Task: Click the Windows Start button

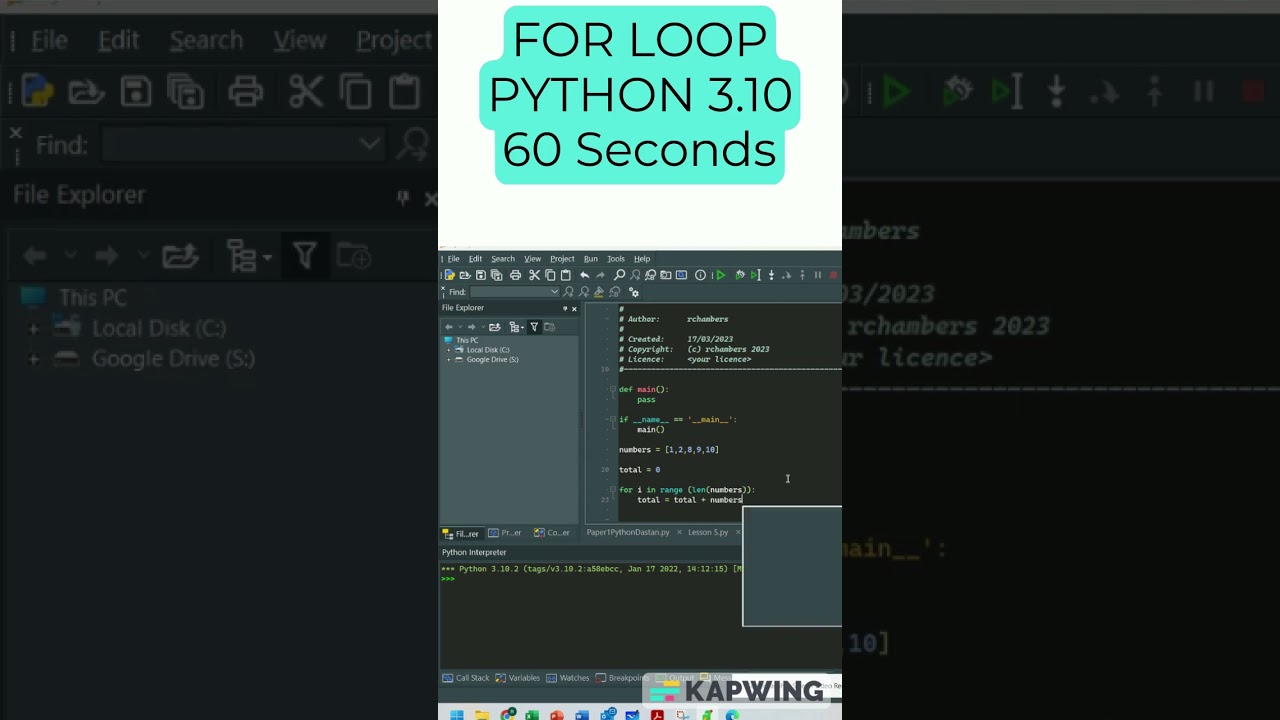Action: [x=457, y=715]
